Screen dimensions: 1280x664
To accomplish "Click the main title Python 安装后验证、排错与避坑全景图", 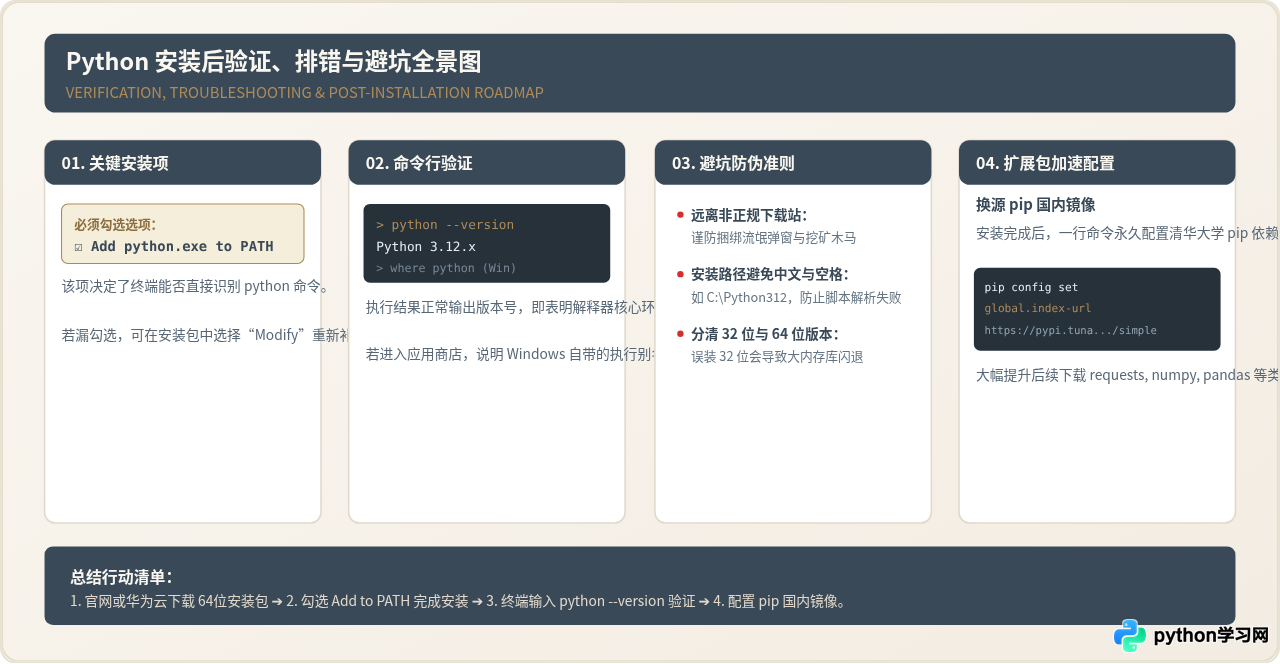I will click(x=274, y=62).
